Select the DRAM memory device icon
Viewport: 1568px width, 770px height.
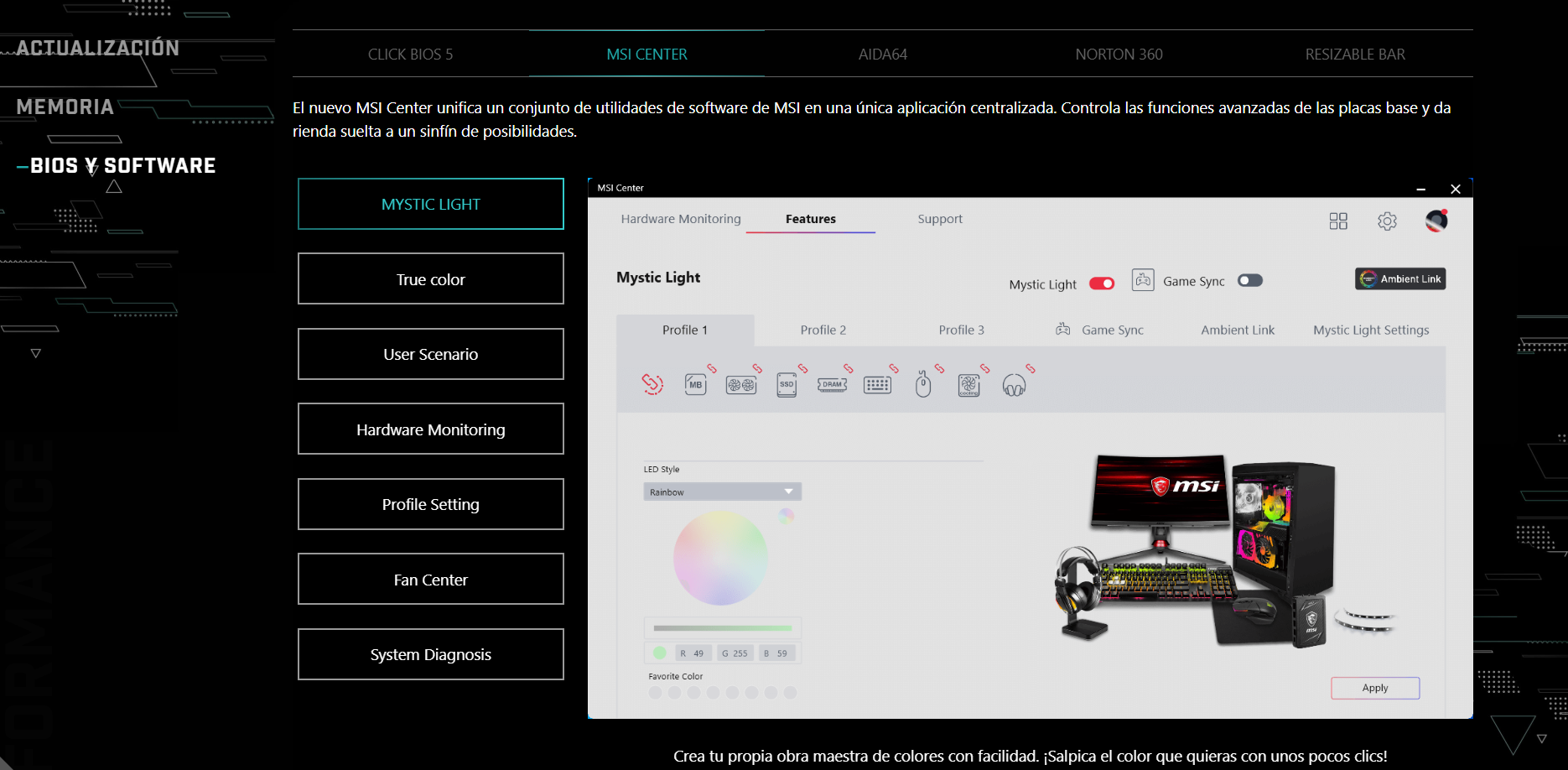point(832,385)
